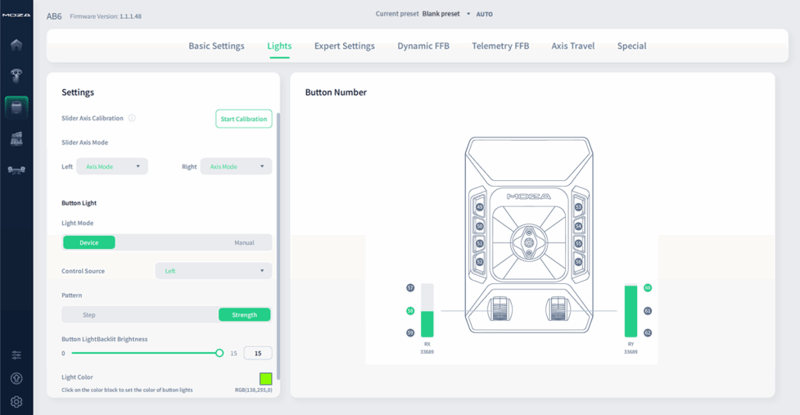This screenshot has width=800, height=415.
Task: Click the brightness value input field
Action: (258, 353)
